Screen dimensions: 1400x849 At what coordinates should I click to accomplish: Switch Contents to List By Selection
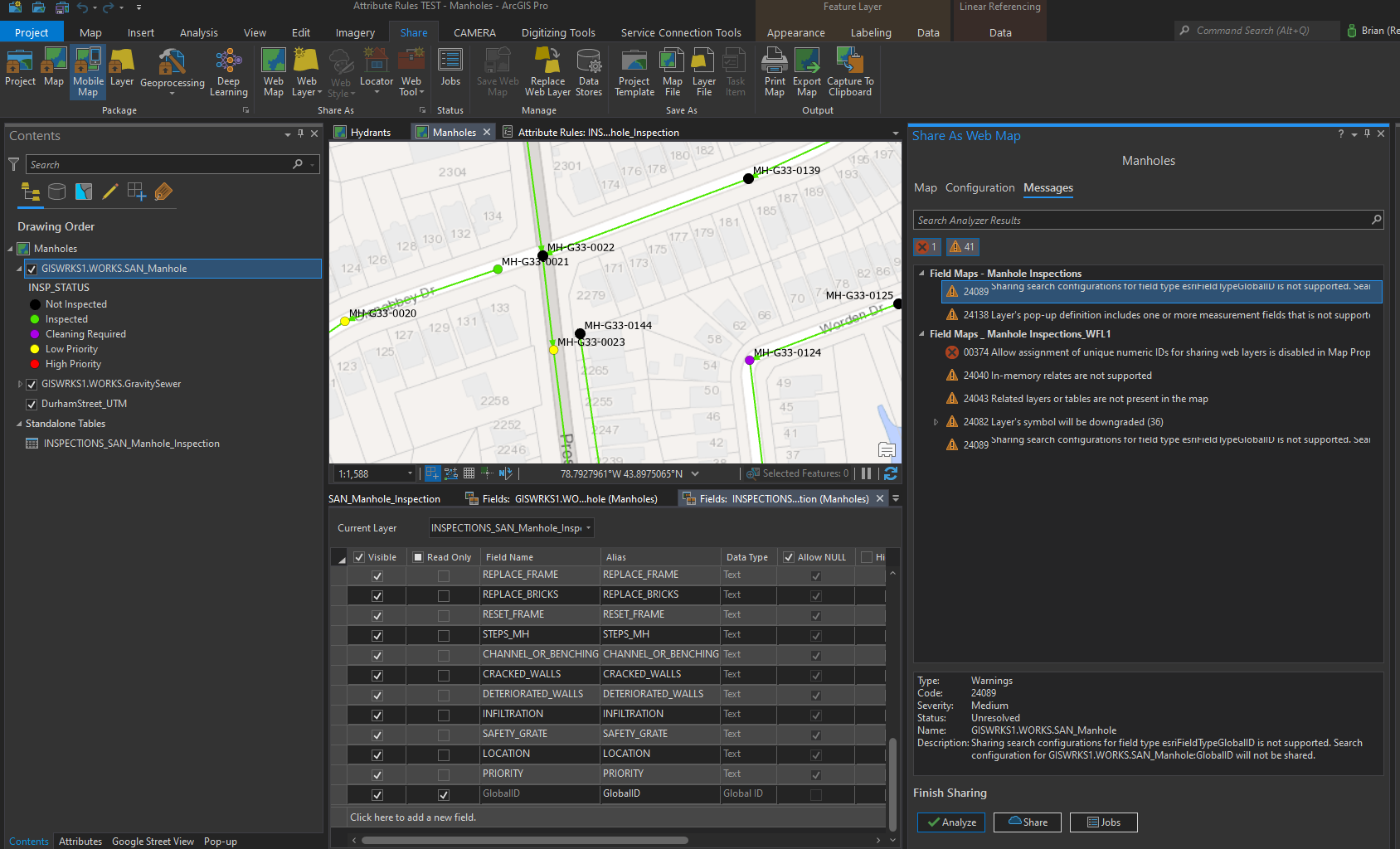tap(84, 192)
